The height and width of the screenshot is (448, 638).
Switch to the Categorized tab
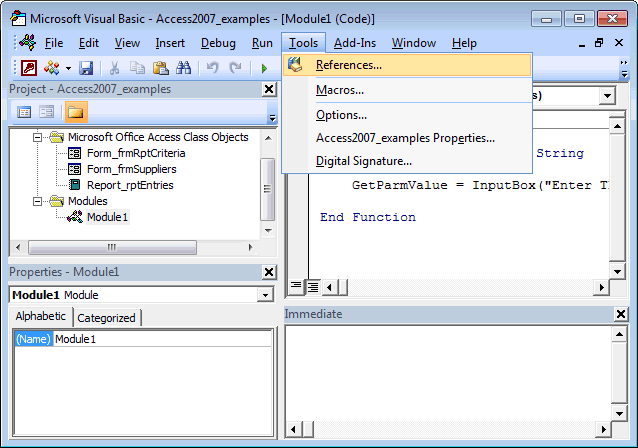106,318
